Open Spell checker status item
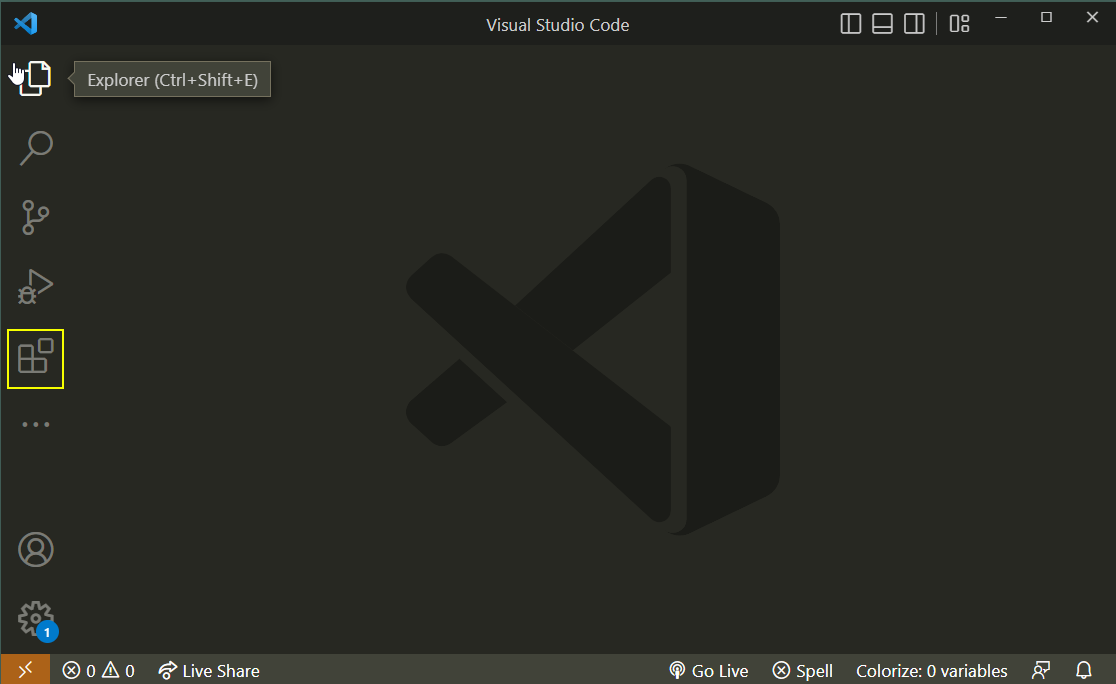 [801, 670]
